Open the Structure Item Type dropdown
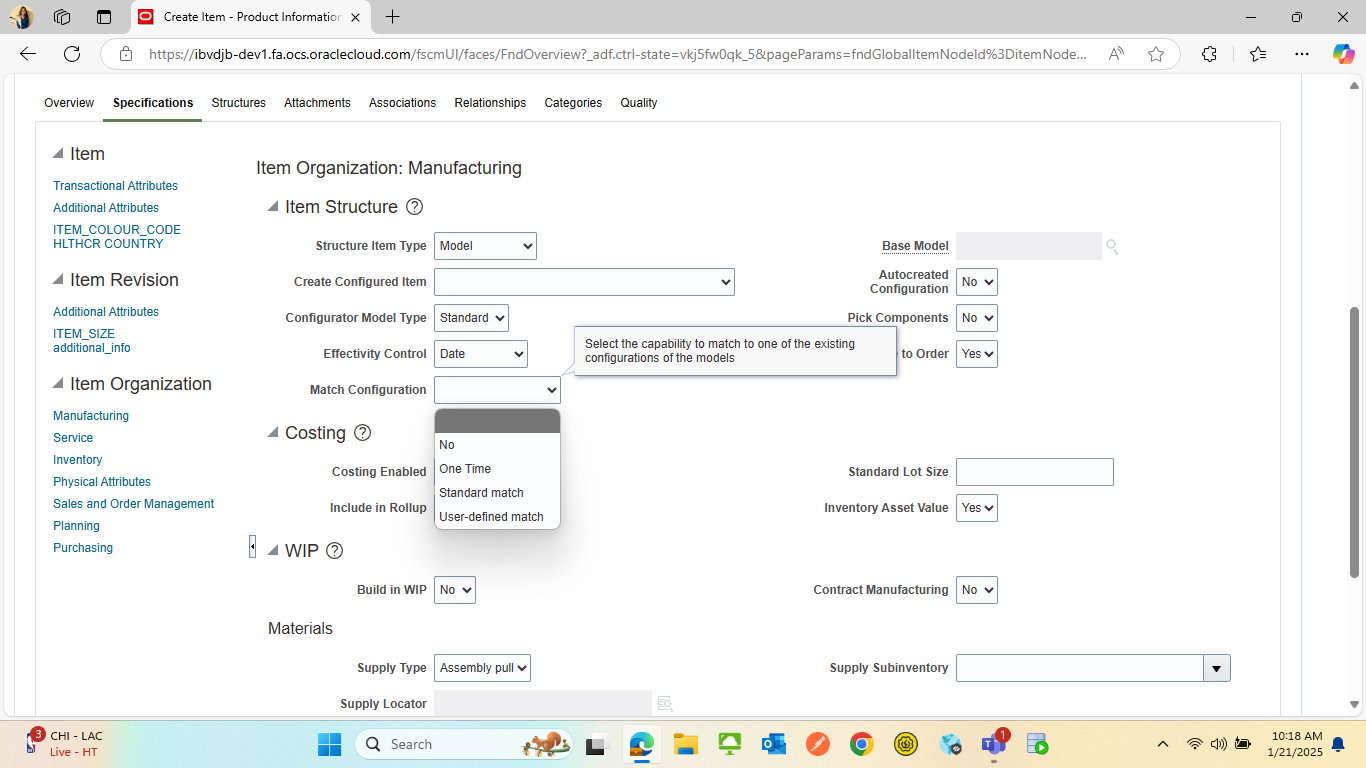Viewport: 1366px width, 768px height. point(485,246)
